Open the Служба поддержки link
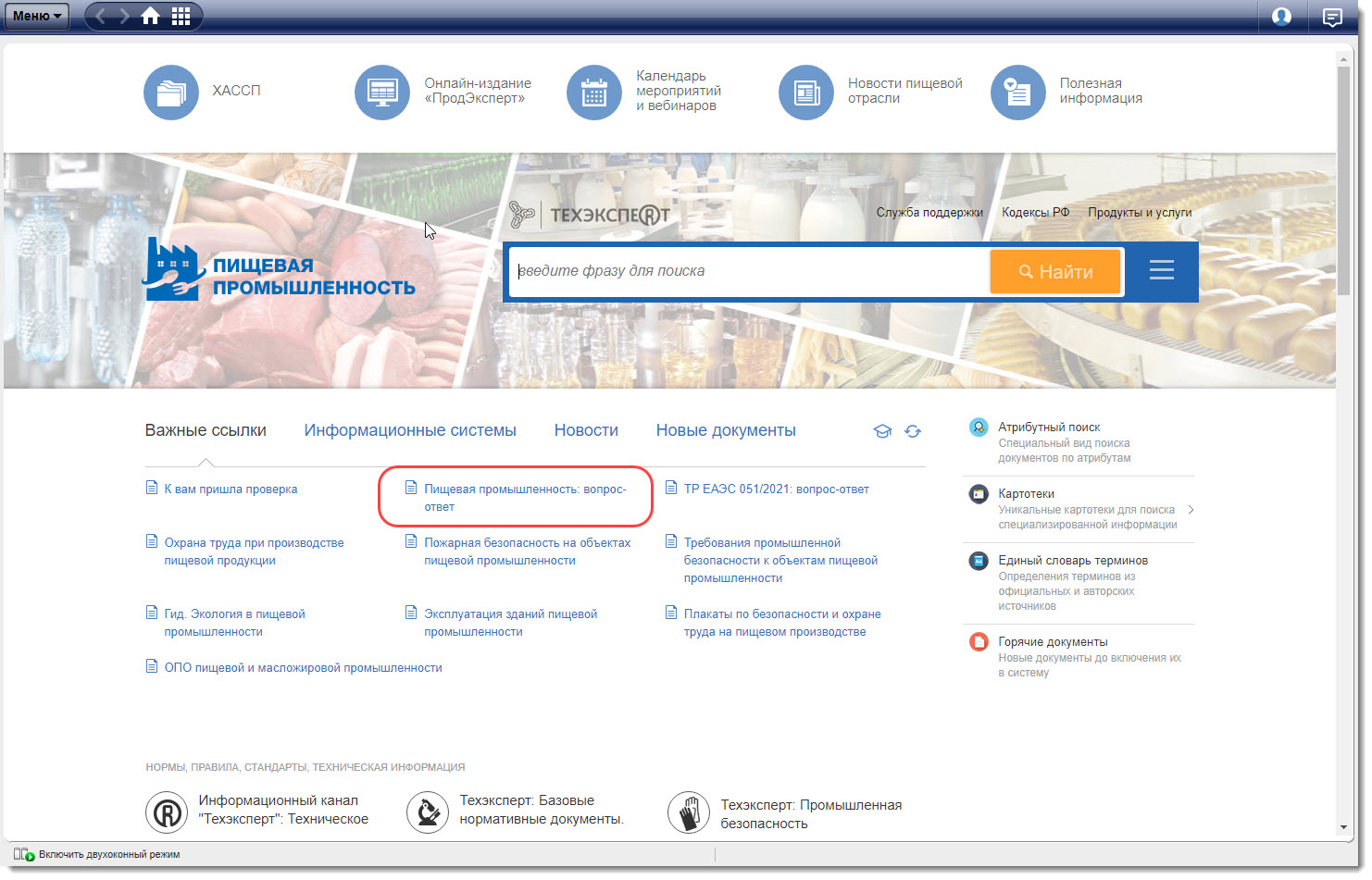This screenshot has width=1372, height=880. [929, 213]
